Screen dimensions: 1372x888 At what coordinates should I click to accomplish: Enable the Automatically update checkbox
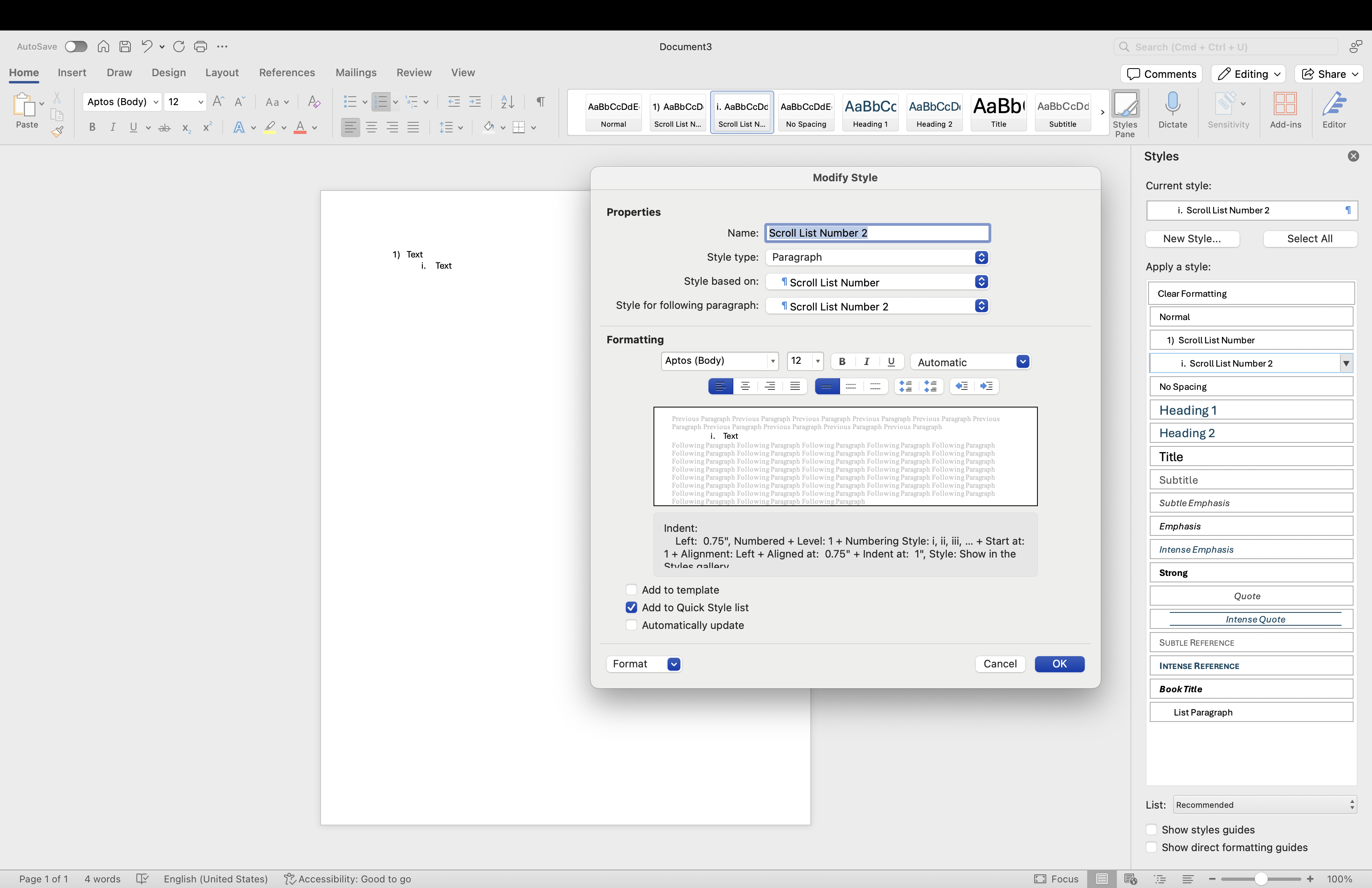[631, 625]
